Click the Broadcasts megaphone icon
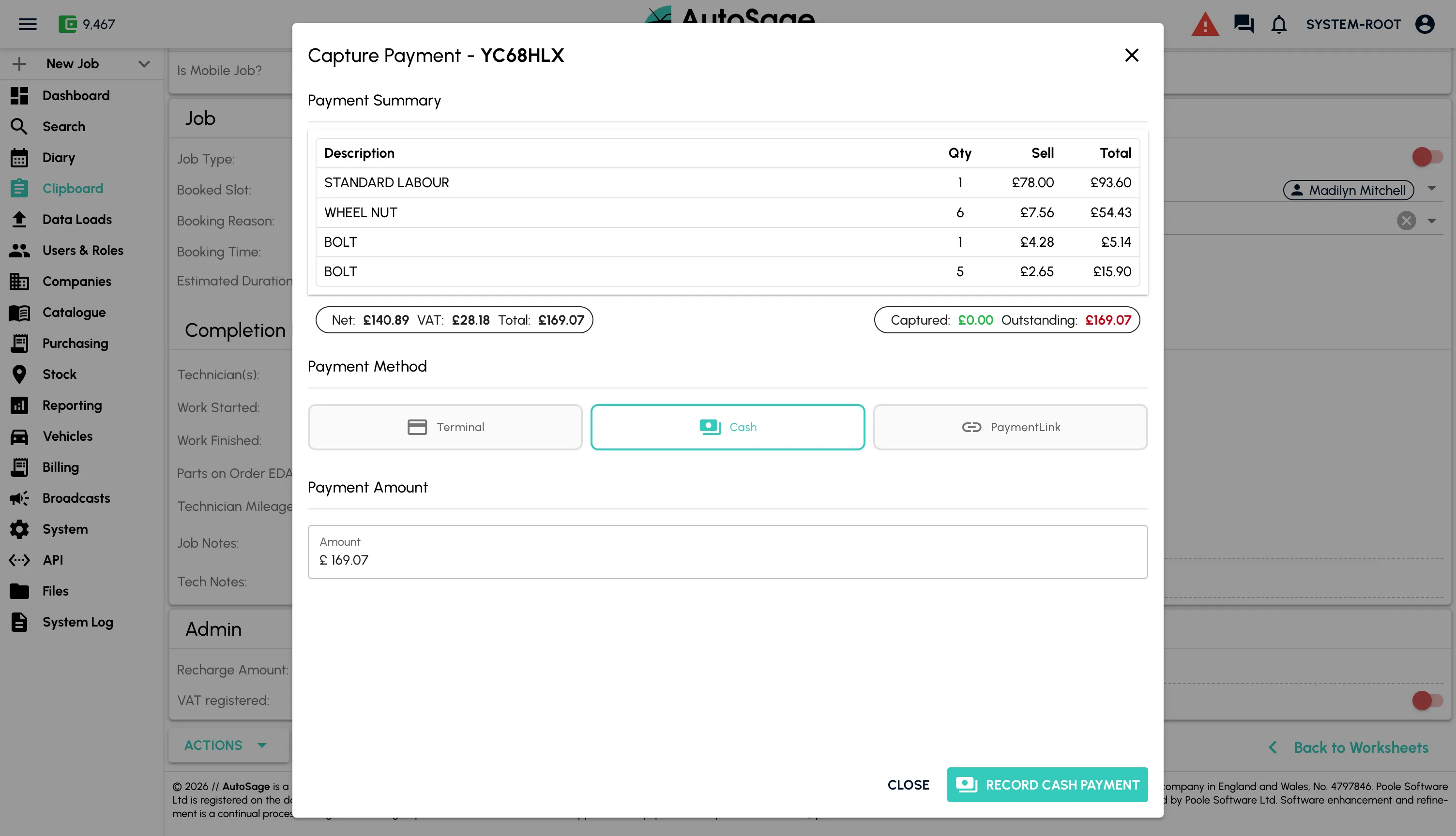This screenshot has height=836, width=1456. point(19,498)
